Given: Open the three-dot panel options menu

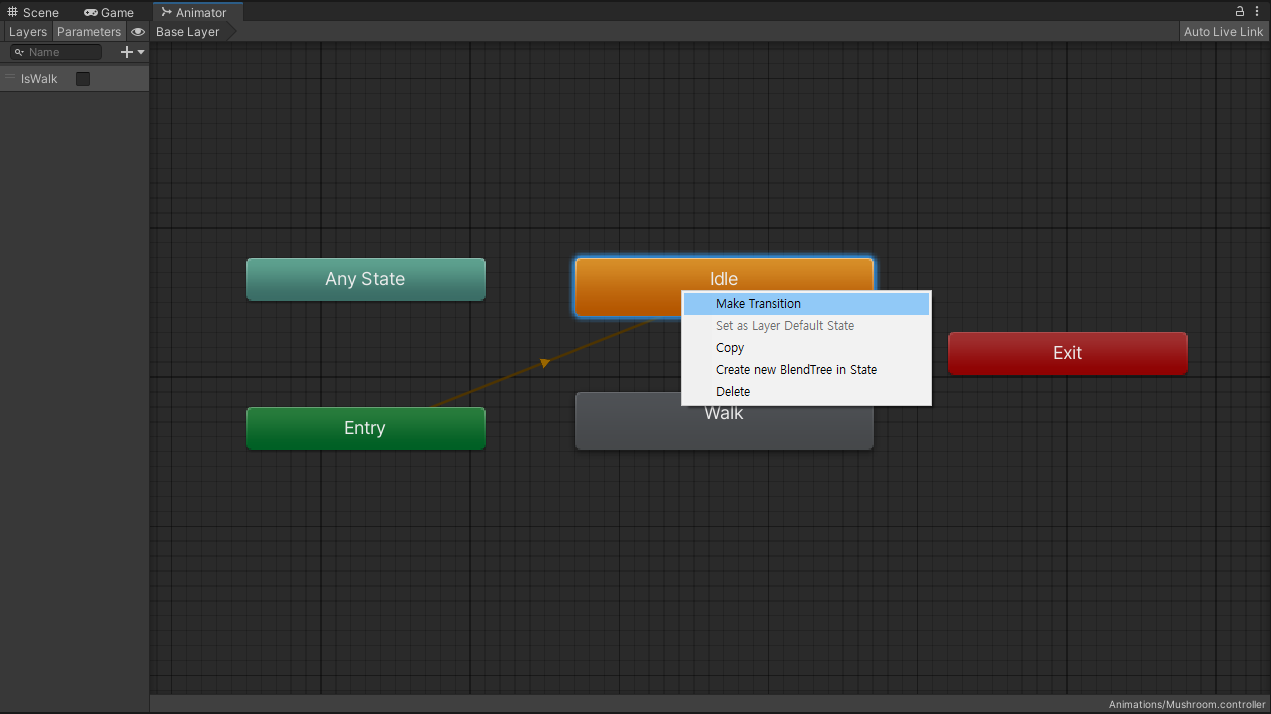Looking at the screenshot, I should click(1257, 12).
